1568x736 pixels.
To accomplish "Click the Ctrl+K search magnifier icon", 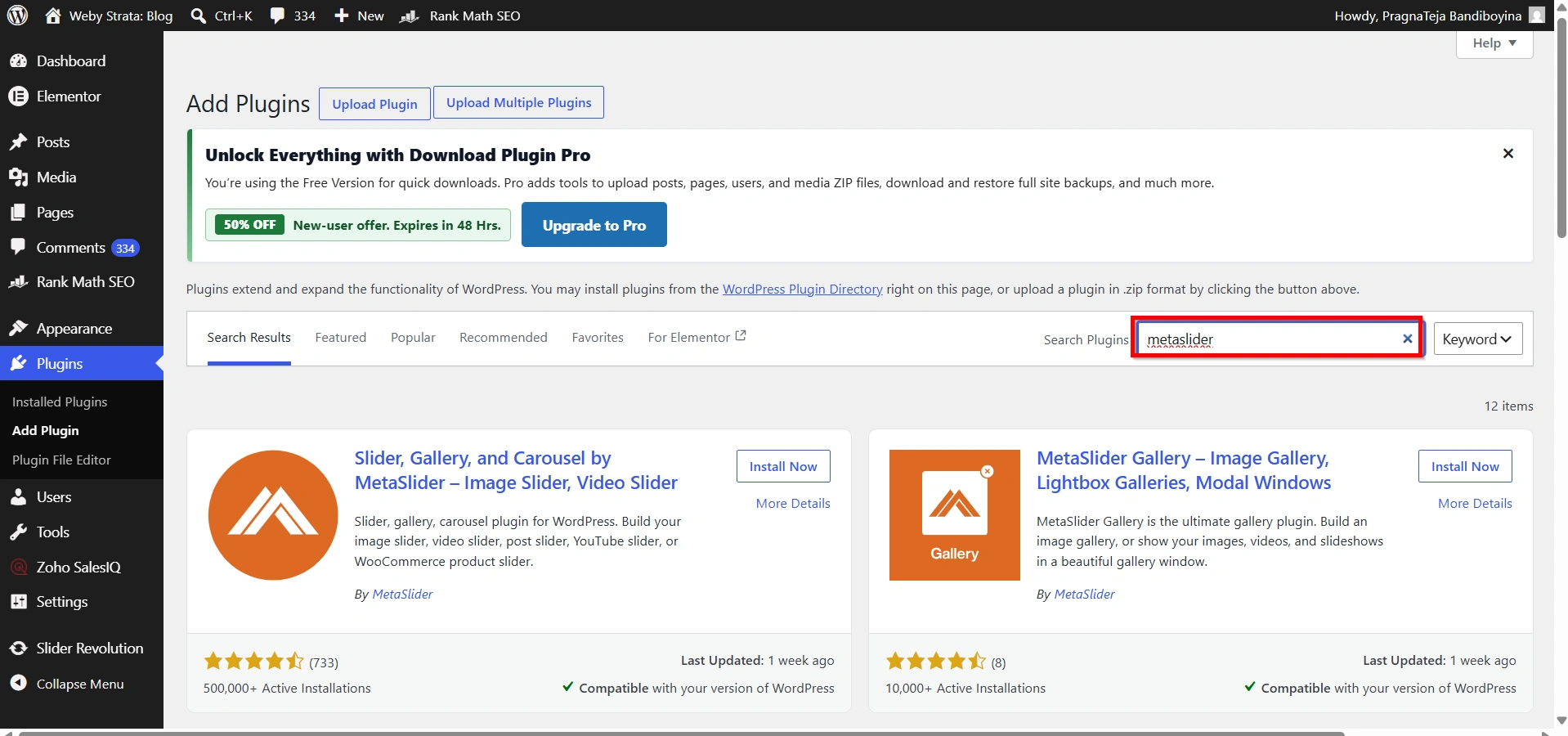I will pyautogui.click(x=198, y=16).
